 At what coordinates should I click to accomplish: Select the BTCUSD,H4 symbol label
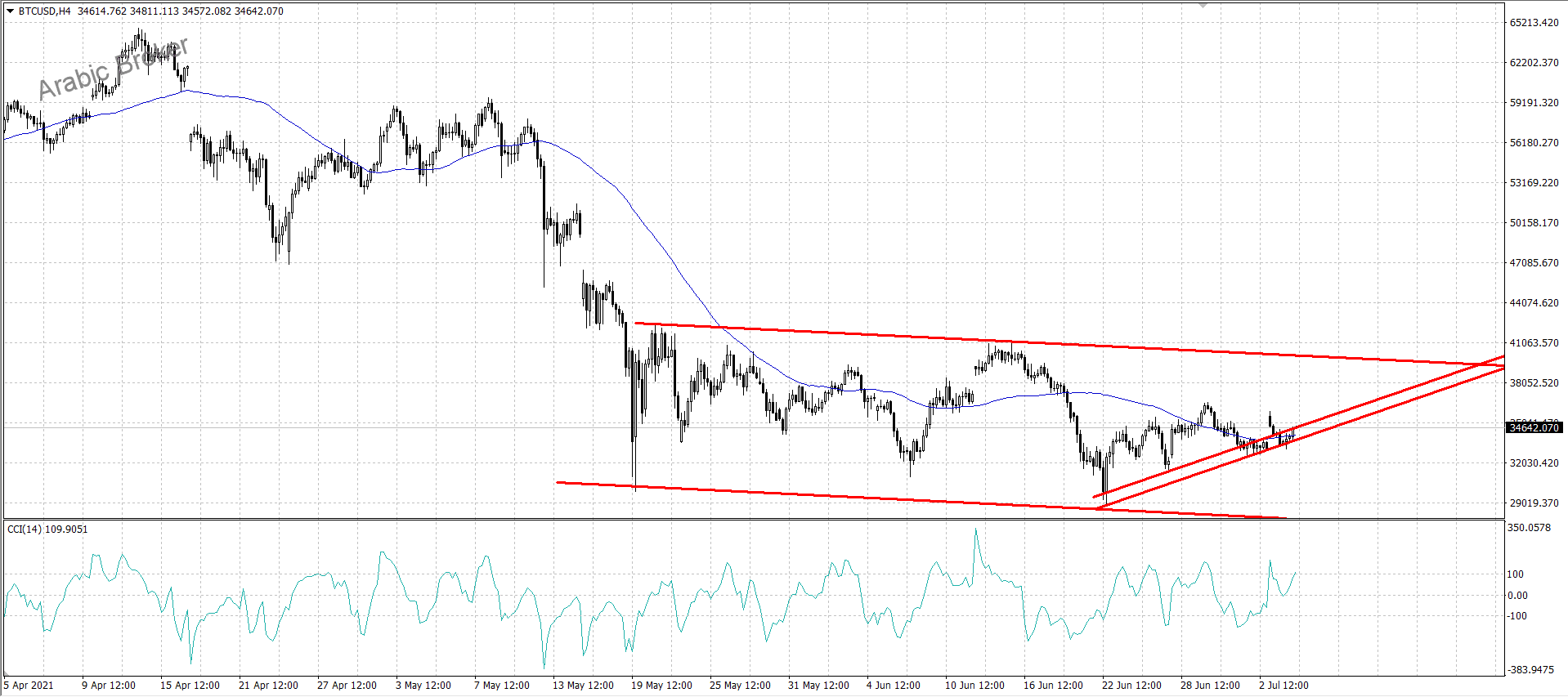pyautogui.click(x=44, y=11)
